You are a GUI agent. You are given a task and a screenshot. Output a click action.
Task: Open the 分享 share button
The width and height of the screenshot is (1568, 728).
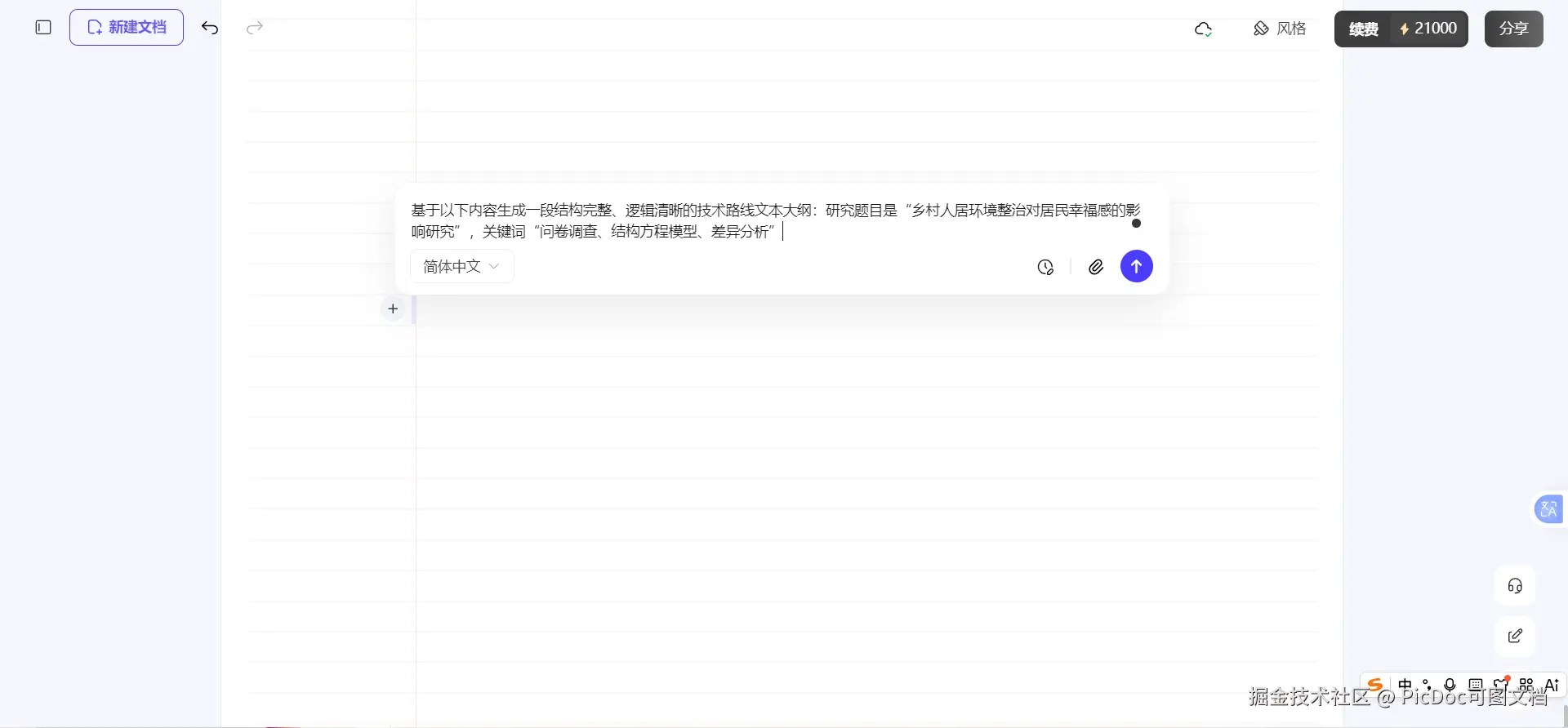click(x=1513, y=29)
